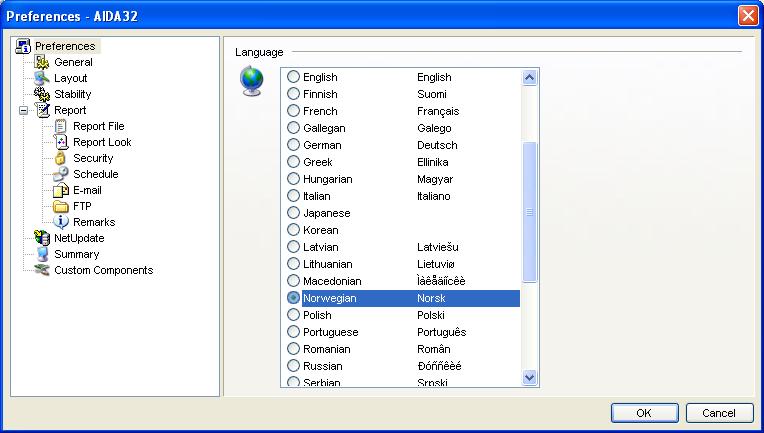Image resolution: width=764 pixels, height=433 pixels.
Task: Select the Finnish language radio button
Action: pos(293,94)
